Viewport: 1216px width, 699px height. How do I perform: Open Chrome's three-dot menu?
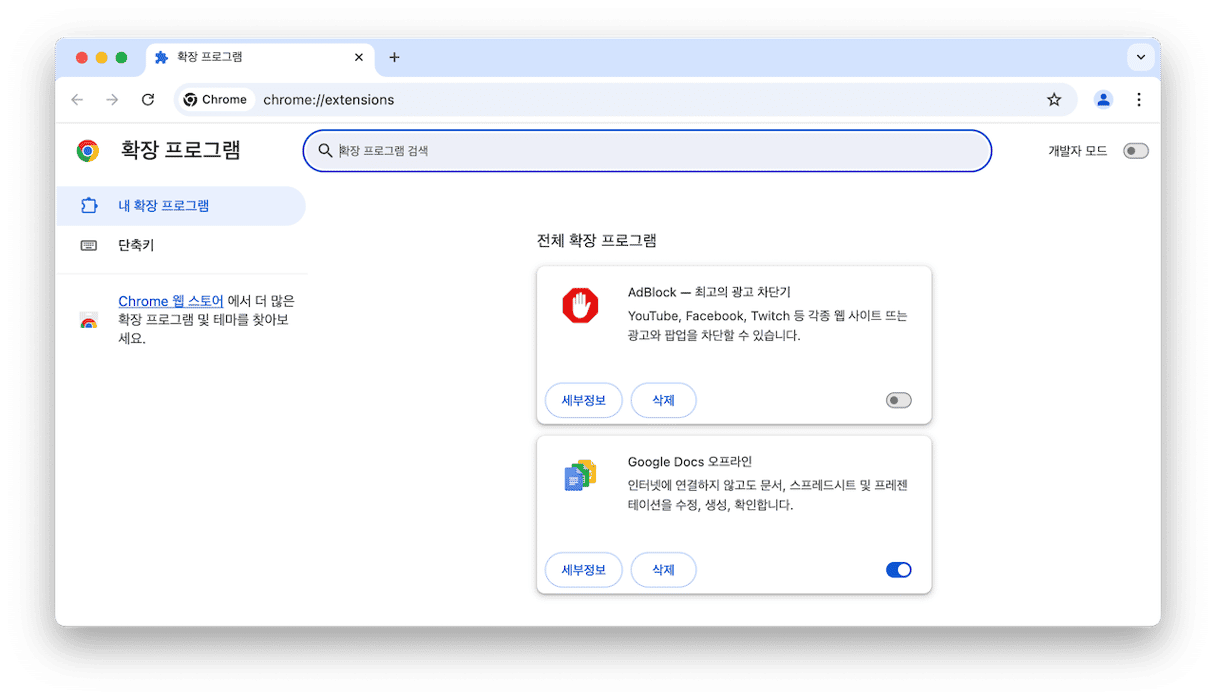pos(1139,100)
